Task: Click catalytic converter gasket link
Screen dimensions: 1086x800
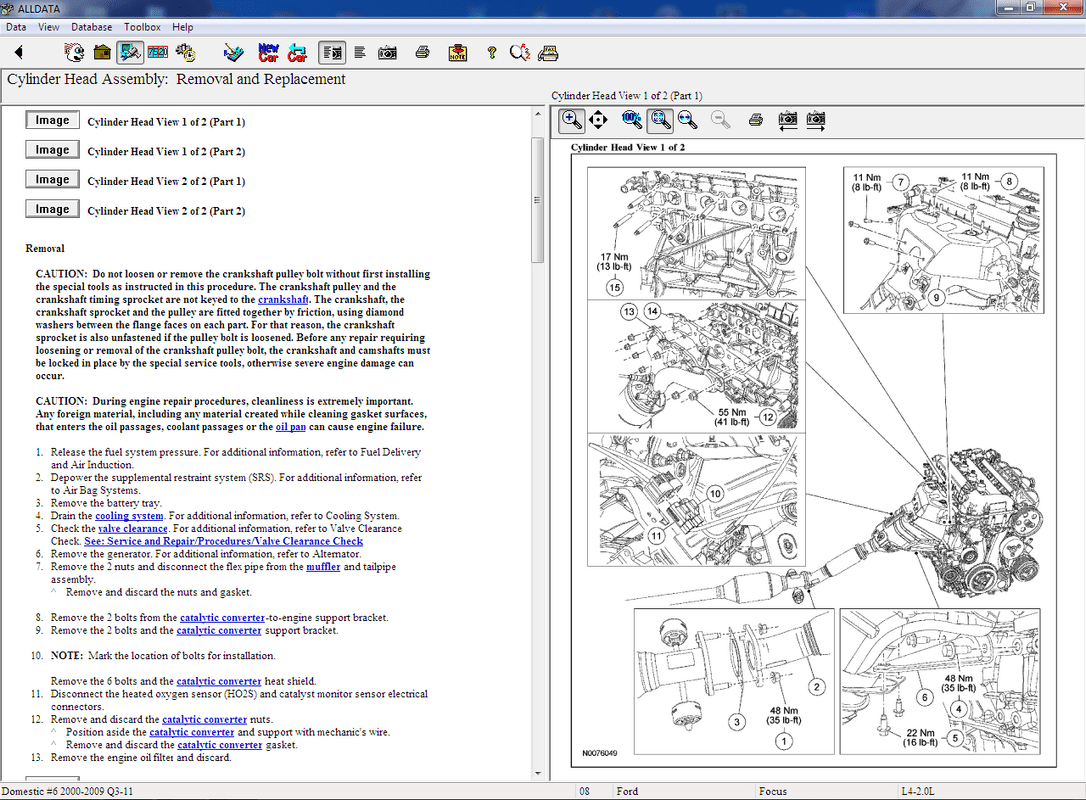Action: point(220,745)
